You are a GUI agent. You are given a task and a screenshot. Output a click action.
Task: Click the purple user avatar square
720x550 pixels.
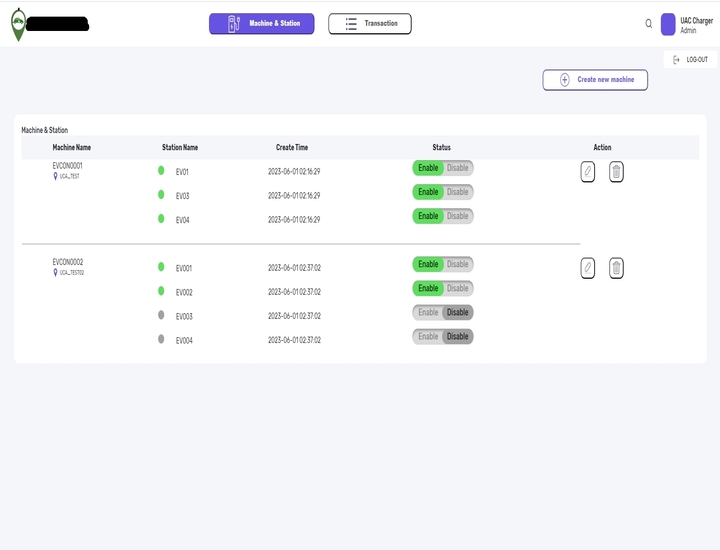click(x=668, y=25)
